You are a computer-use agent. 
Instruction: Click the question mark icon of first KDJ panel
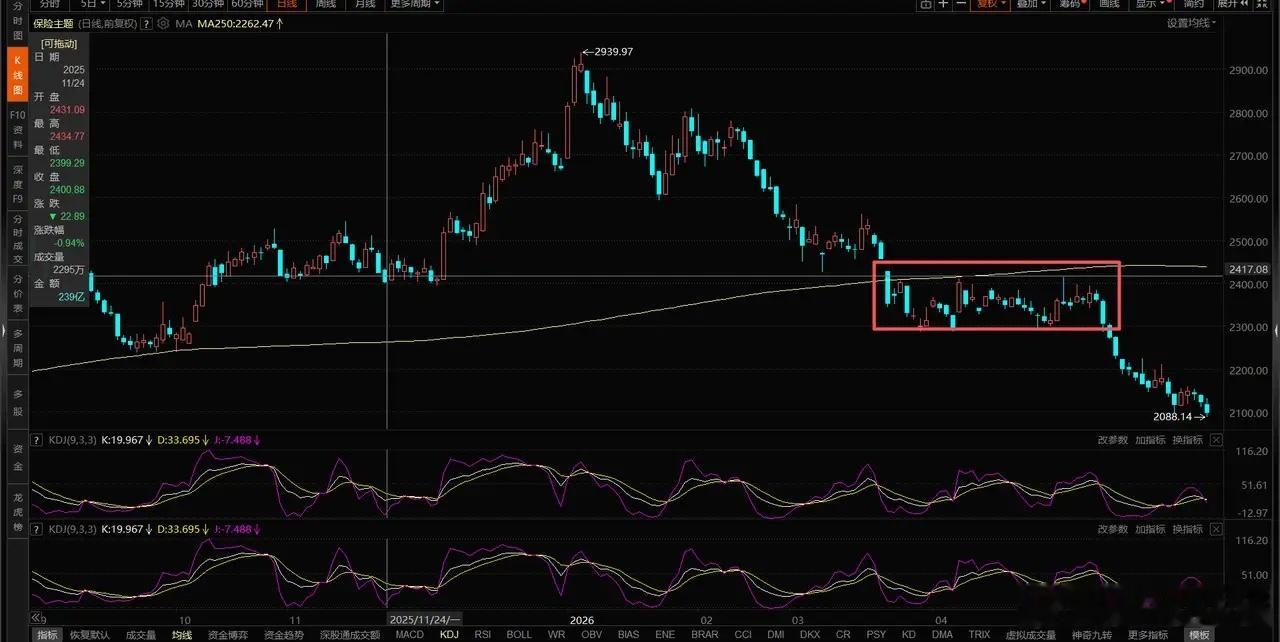tap(37, 440)
